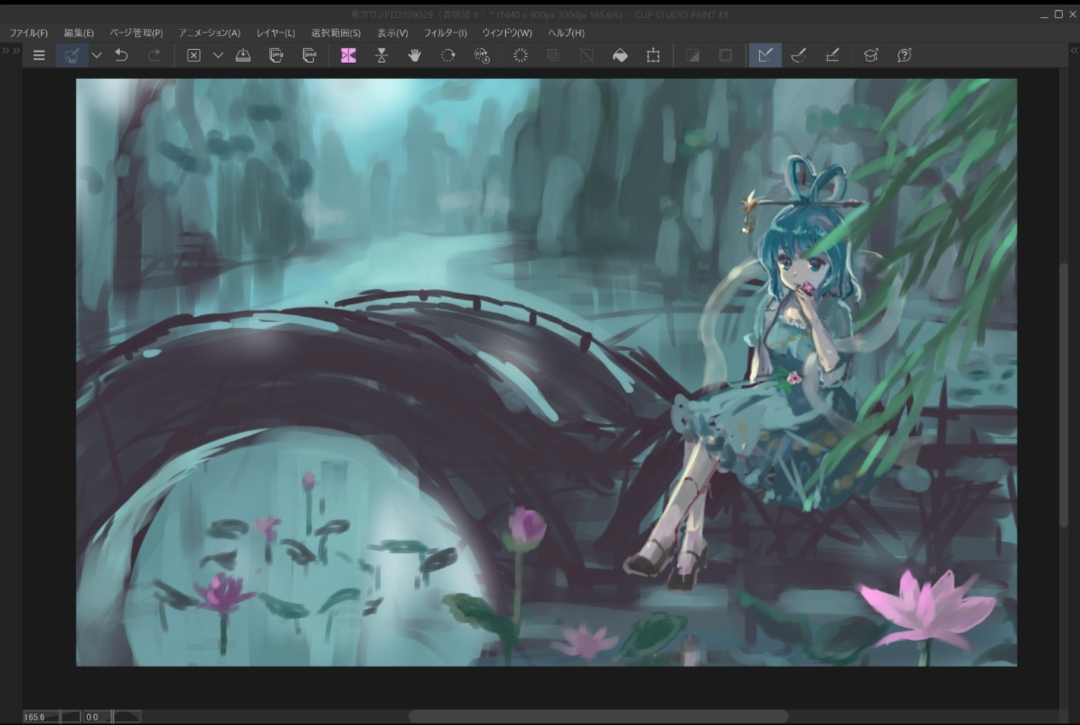The height and width of the screenshot is (725, 1080).
Task: Click the Undo arrow in the toolbar
Action: (x=121, y=56)
